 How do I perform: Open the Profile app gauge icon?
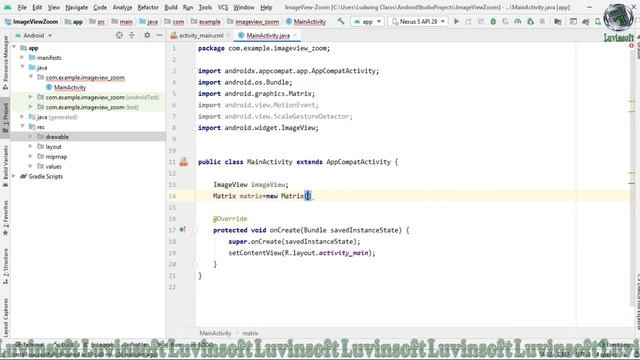pyautogui.click(x=518, y=21)
